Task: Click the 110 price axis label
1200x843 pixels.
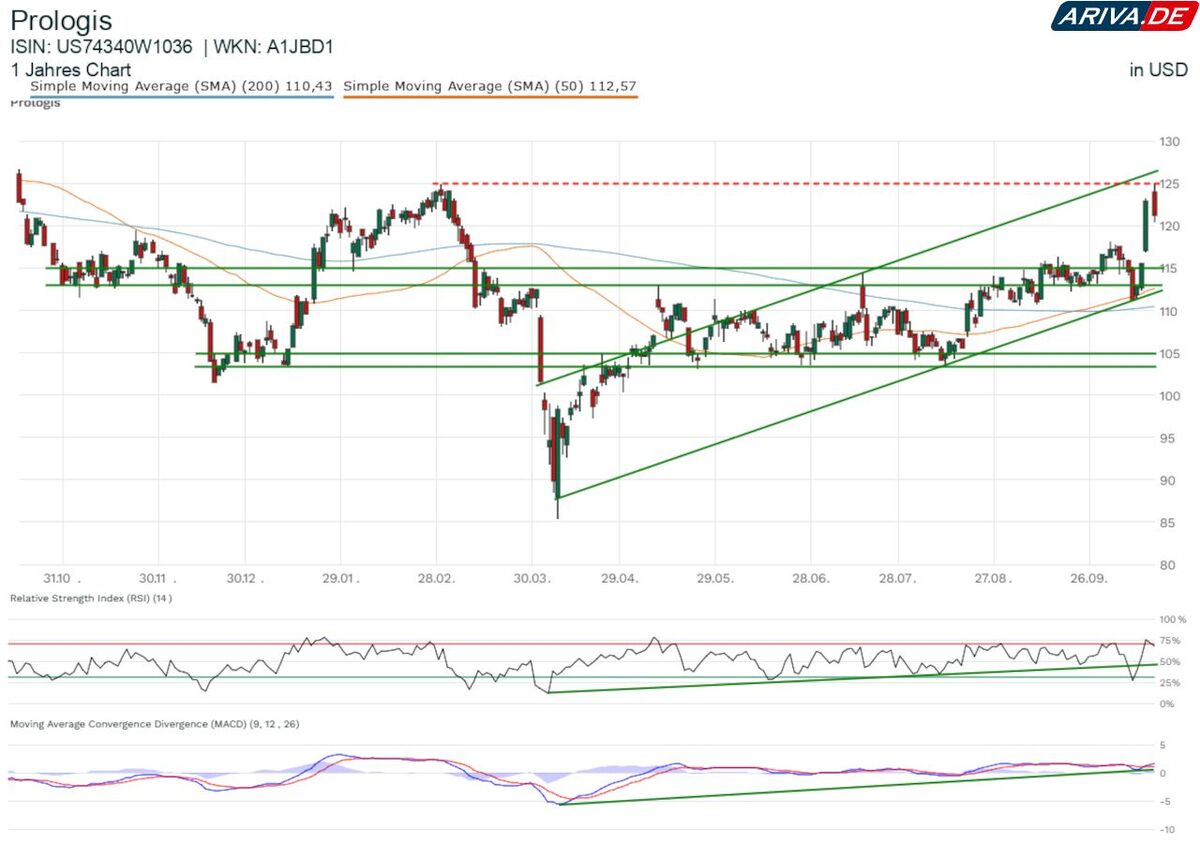Action: (x=1170, y=311)
